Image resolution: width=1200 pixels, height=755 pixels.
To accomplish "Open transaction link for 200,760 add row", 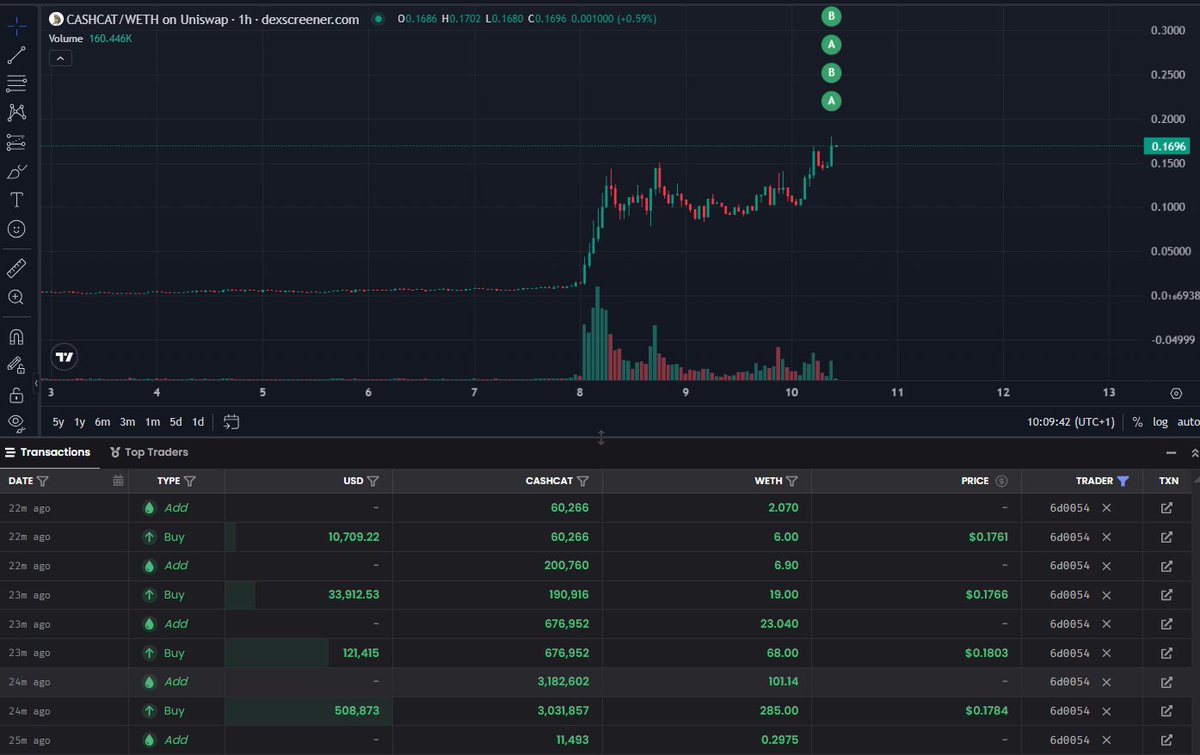I will tap(1166, 566).
